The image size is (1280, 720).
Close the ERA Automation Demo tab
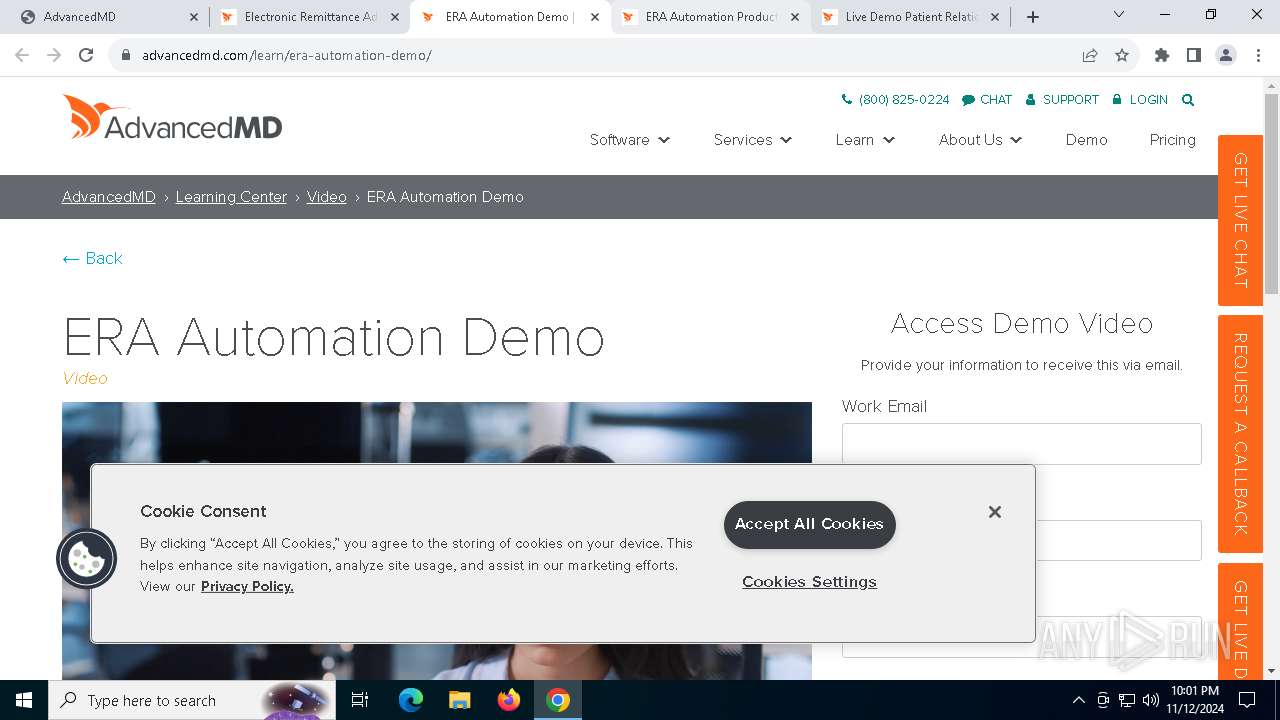pyautogui.click(x=595, y=17)
